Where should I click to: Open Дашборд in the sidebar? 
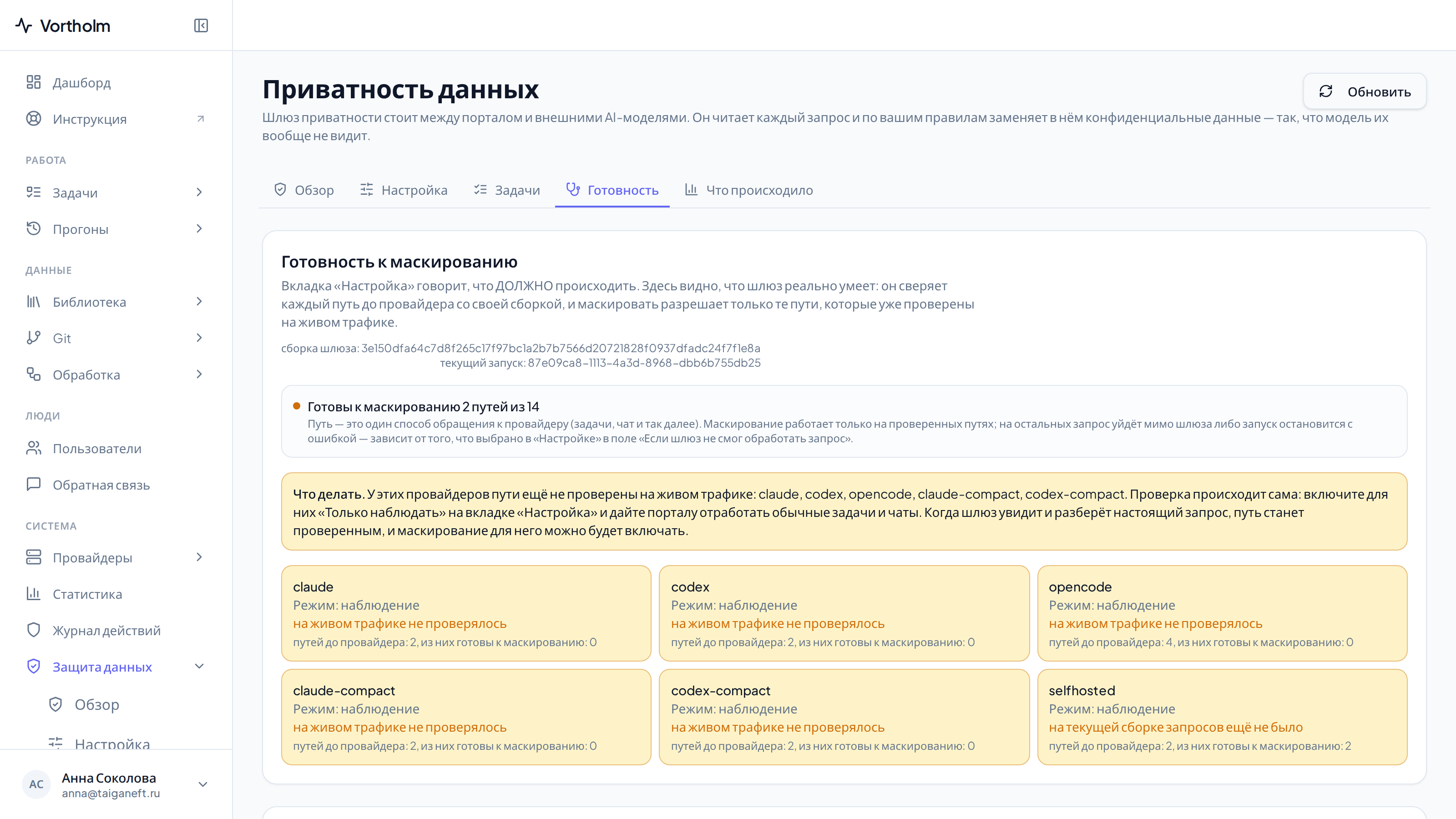pos(116,82)
